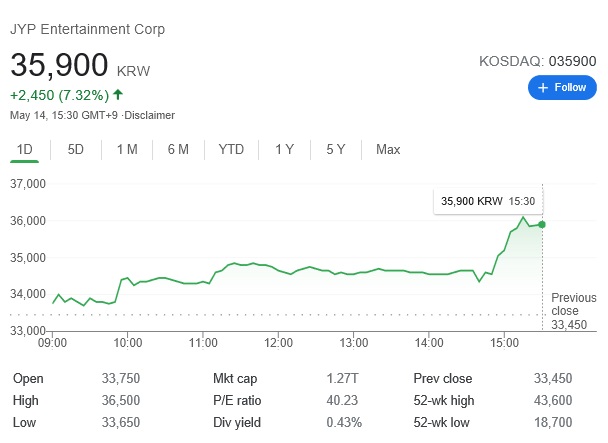This screenshot has width=608, height=443.
Task: Show the Max chart range
Action: click(x=388, y=149)
